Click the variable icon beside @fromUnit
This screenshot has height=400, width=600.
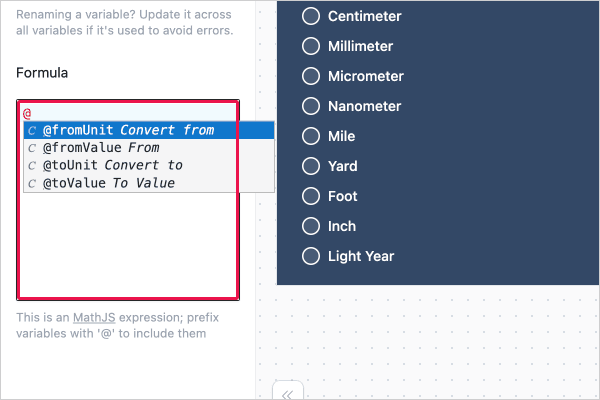(32, 131)
